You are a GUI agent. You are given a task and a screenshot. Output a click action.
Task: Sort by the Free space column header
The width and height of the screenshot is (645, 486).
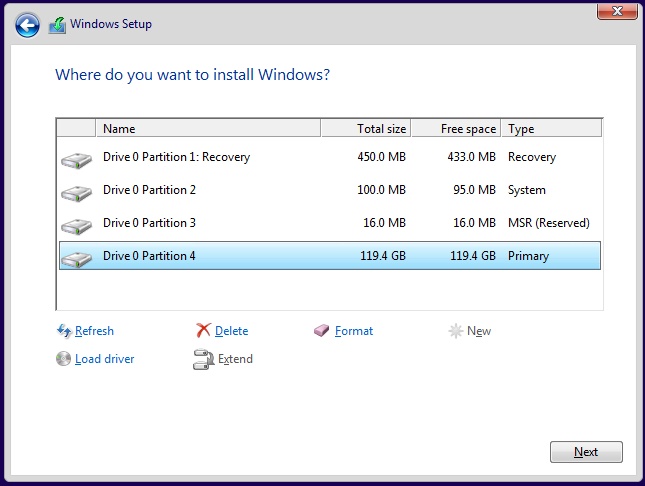click(456, 128)
